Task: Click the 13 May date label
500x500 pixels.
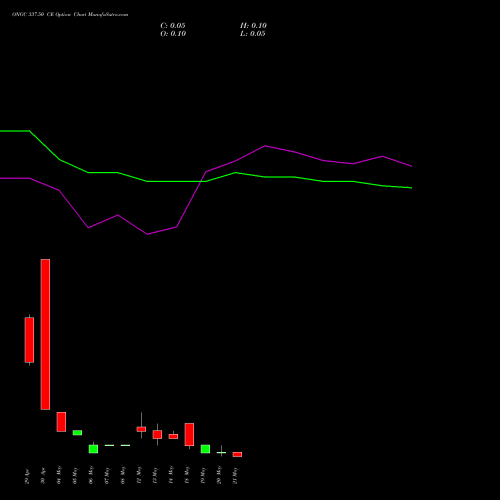Action: point(155,475)
